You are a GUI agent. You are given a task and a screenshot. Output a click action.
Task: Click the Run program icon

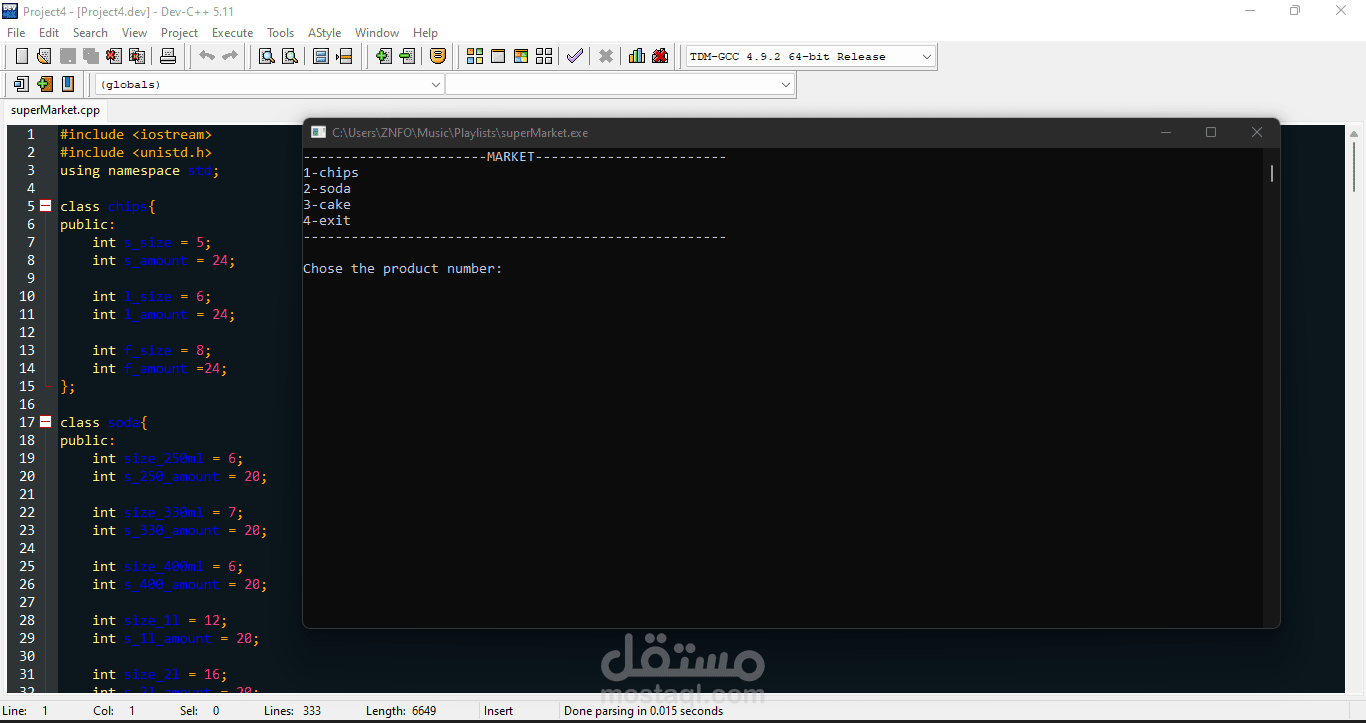[x=498, y=56]
